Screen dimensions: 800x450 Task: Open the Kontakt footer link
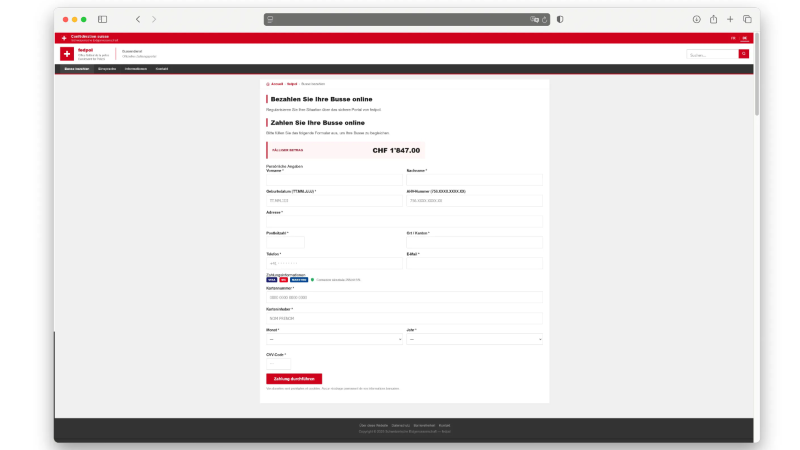(444, 426)
